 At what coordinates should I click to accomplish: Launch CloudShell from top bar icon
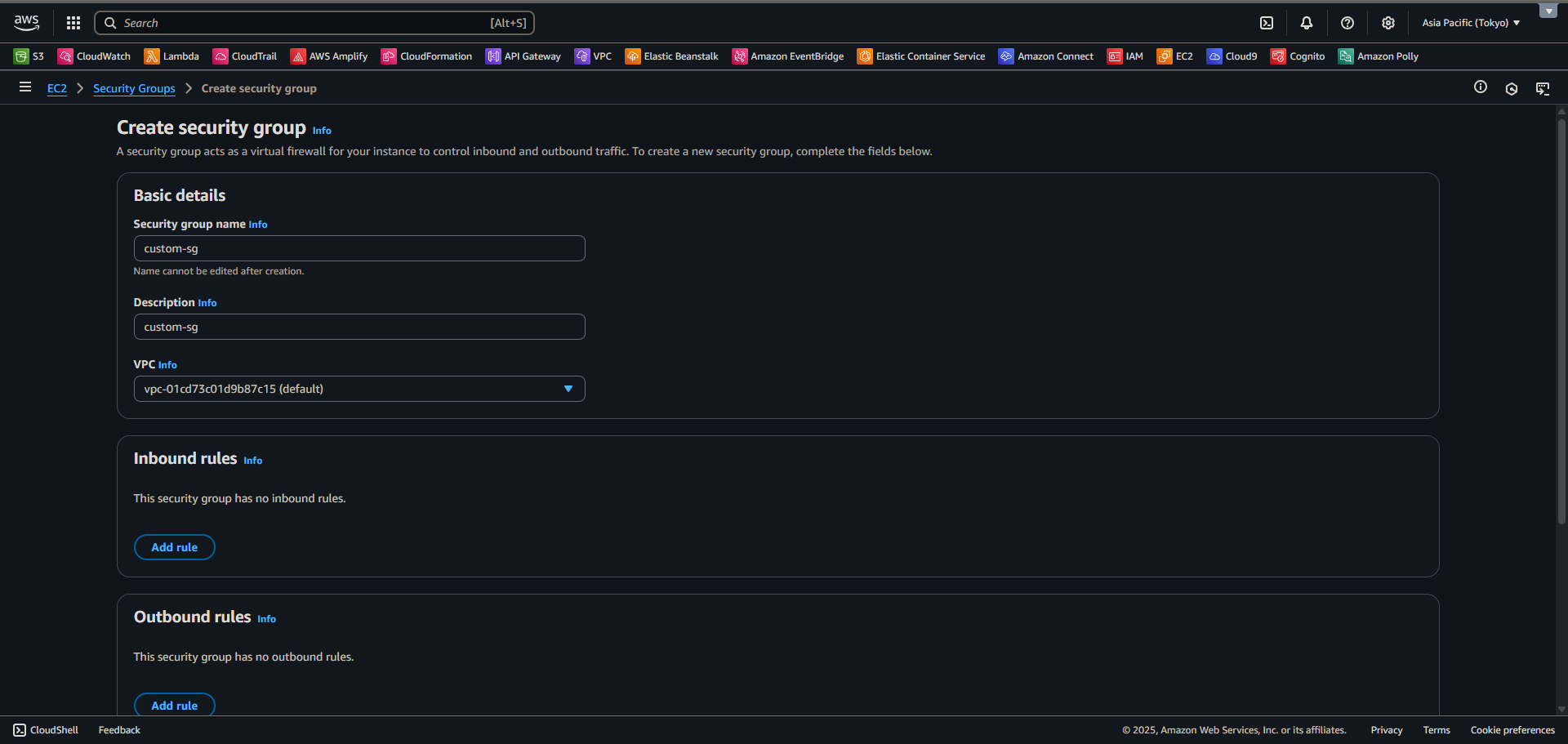point(1267,23)
